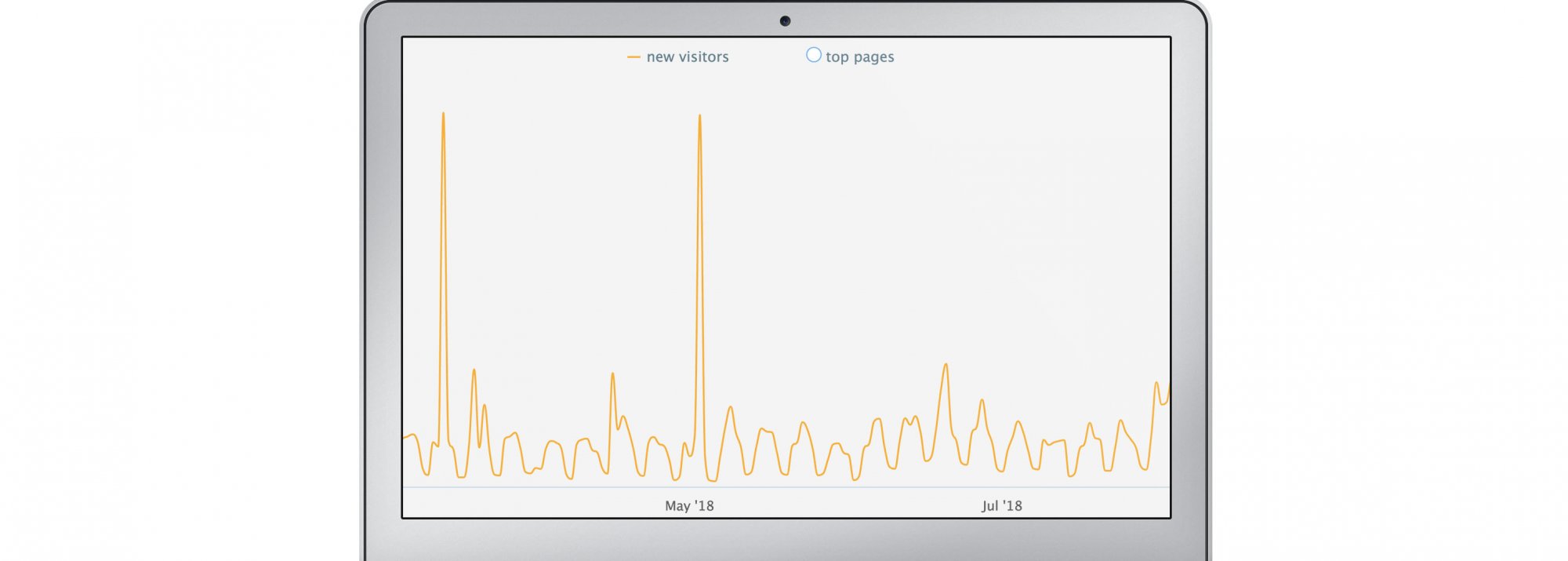
Task: Click the x-axis baseline above May '18
Action: pos(689,487)
